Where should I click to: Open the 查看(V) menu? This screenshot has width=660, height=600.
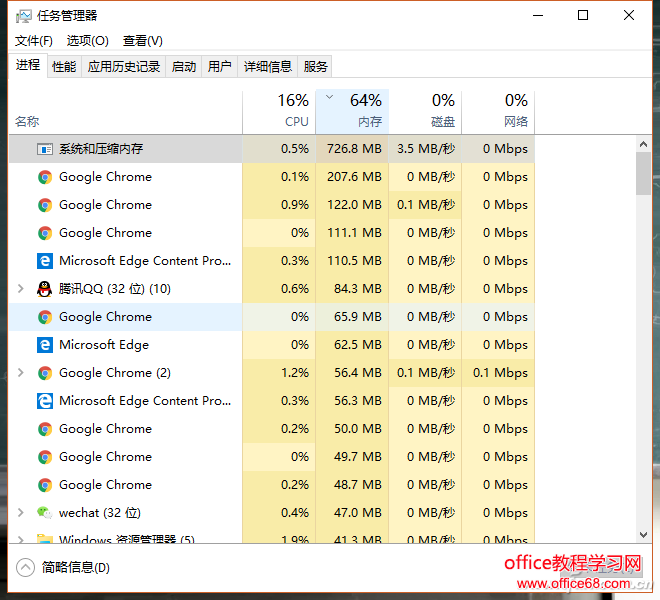click(143, 41)
